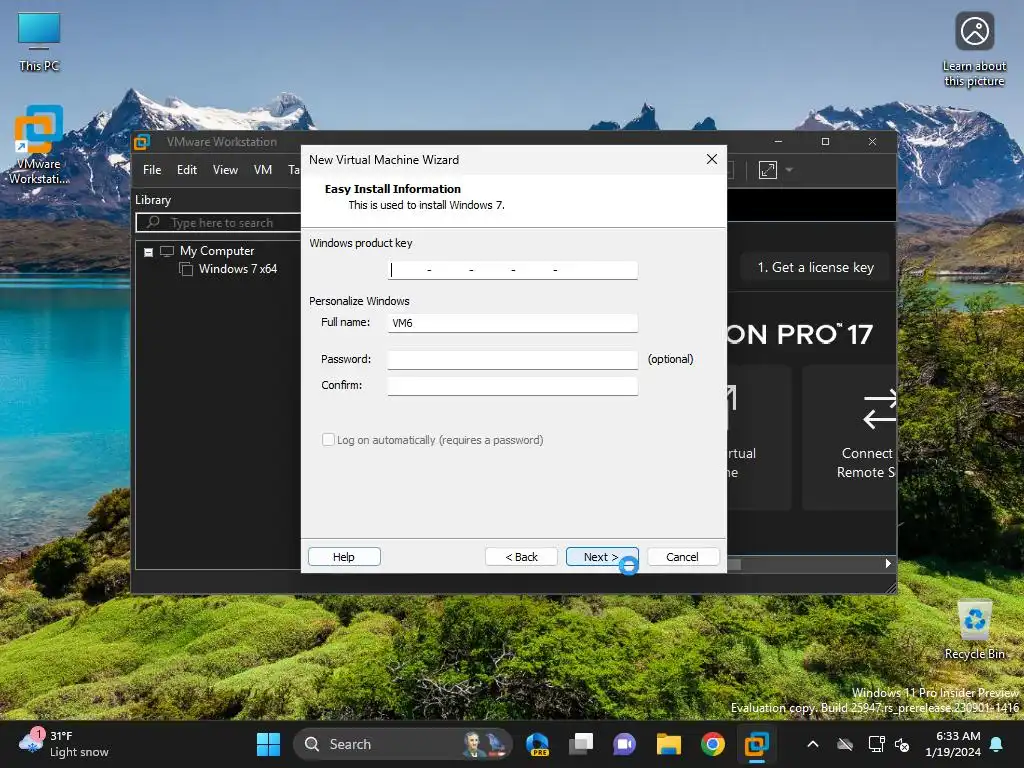Open File Explorer from the taskbar
Screen dimensions: 1024x768
(x=669, y=744)
